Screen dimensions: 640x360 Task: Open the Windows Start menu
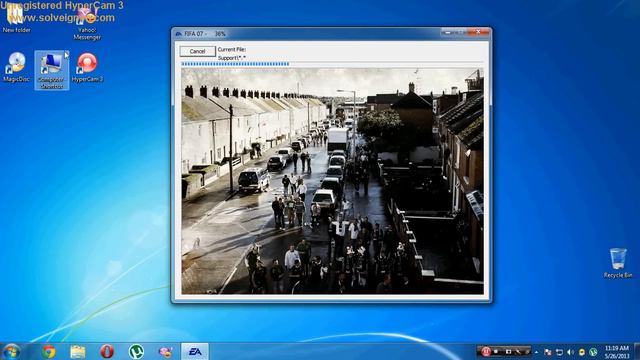click(x=11, y=351)
